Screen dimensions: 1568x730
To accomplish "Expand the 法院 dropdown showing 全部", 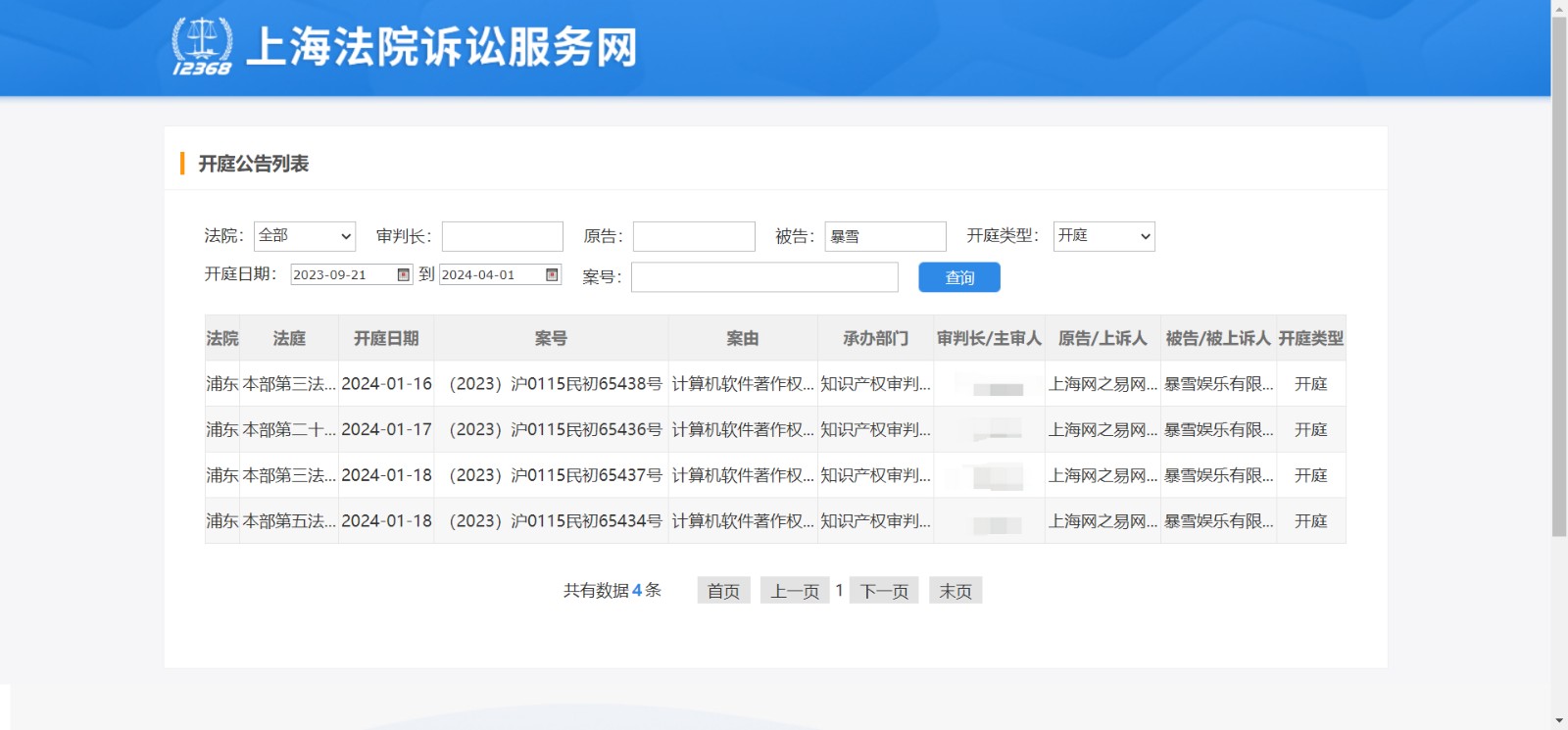I will point(304,236).
